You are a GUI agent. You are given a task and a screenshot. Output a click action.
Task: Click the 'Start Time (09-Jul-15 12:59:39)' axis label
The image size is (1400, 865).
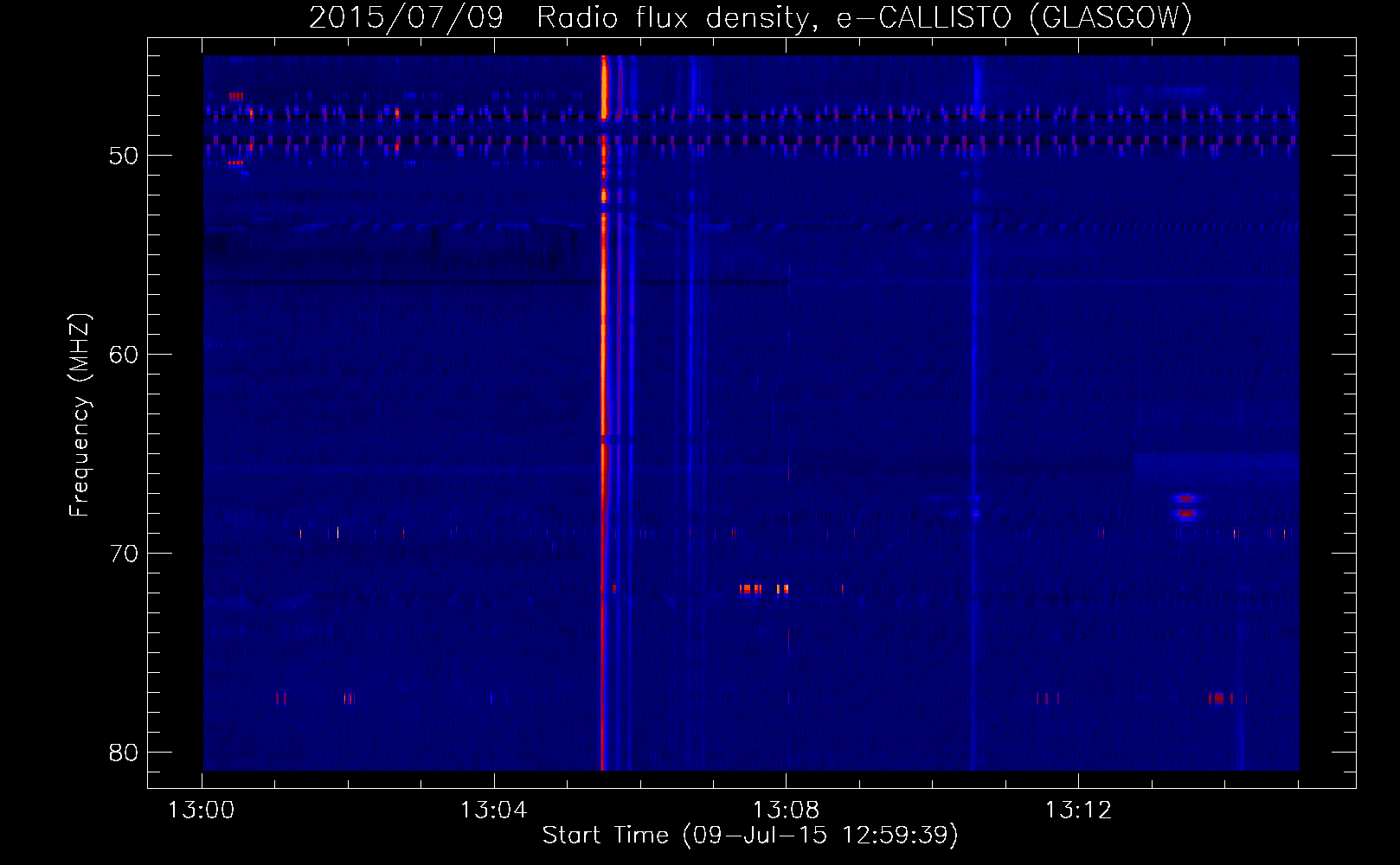coord(750,836)
